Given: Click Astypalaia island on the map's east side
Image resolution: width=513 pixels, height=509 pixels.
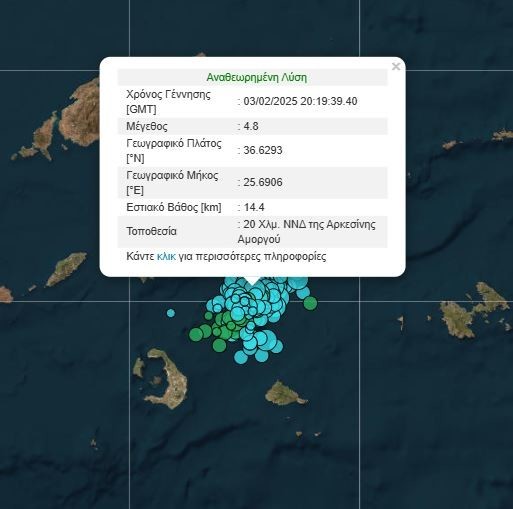Looking at the screenshot, I should (473, 310).
